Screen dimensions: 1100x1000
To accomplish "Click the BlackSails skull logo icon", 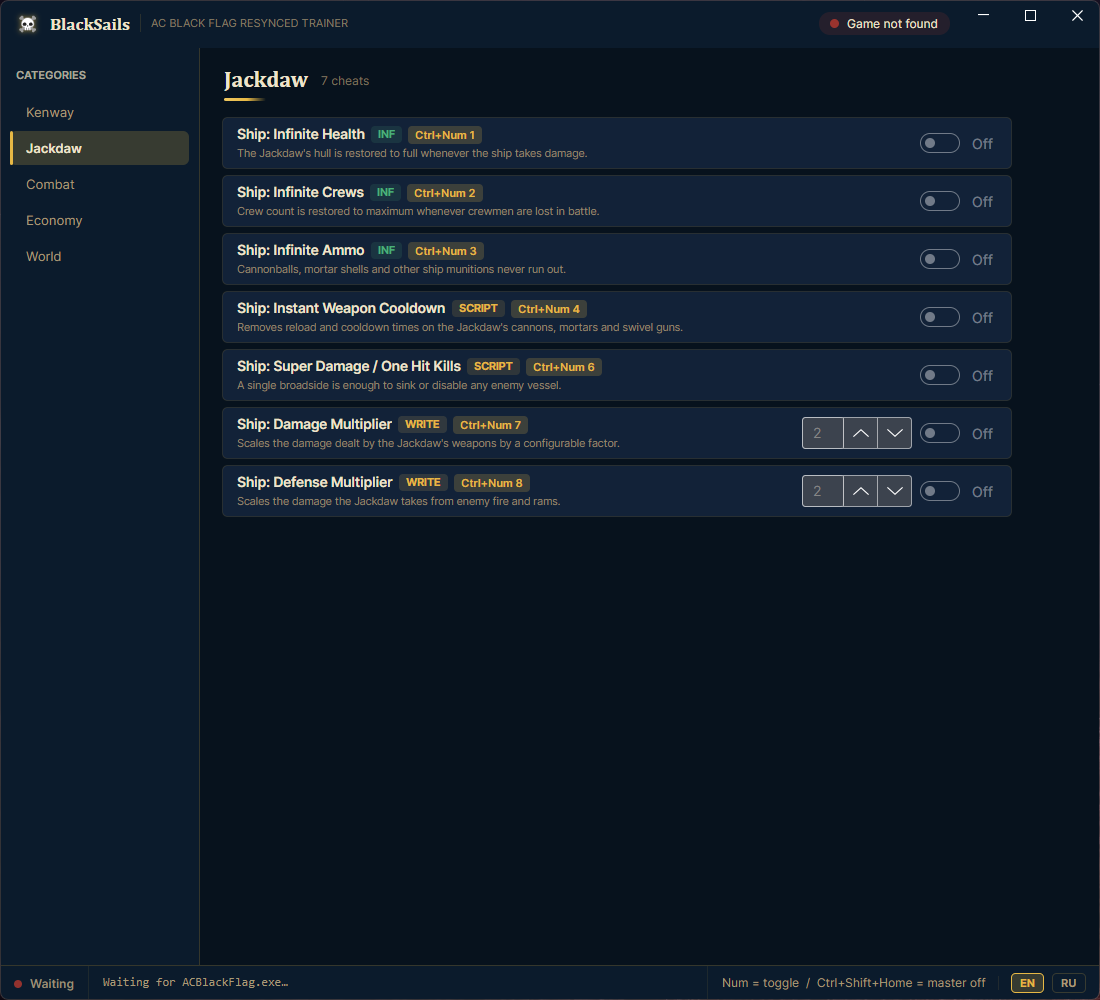I will (x=27, y=24).
